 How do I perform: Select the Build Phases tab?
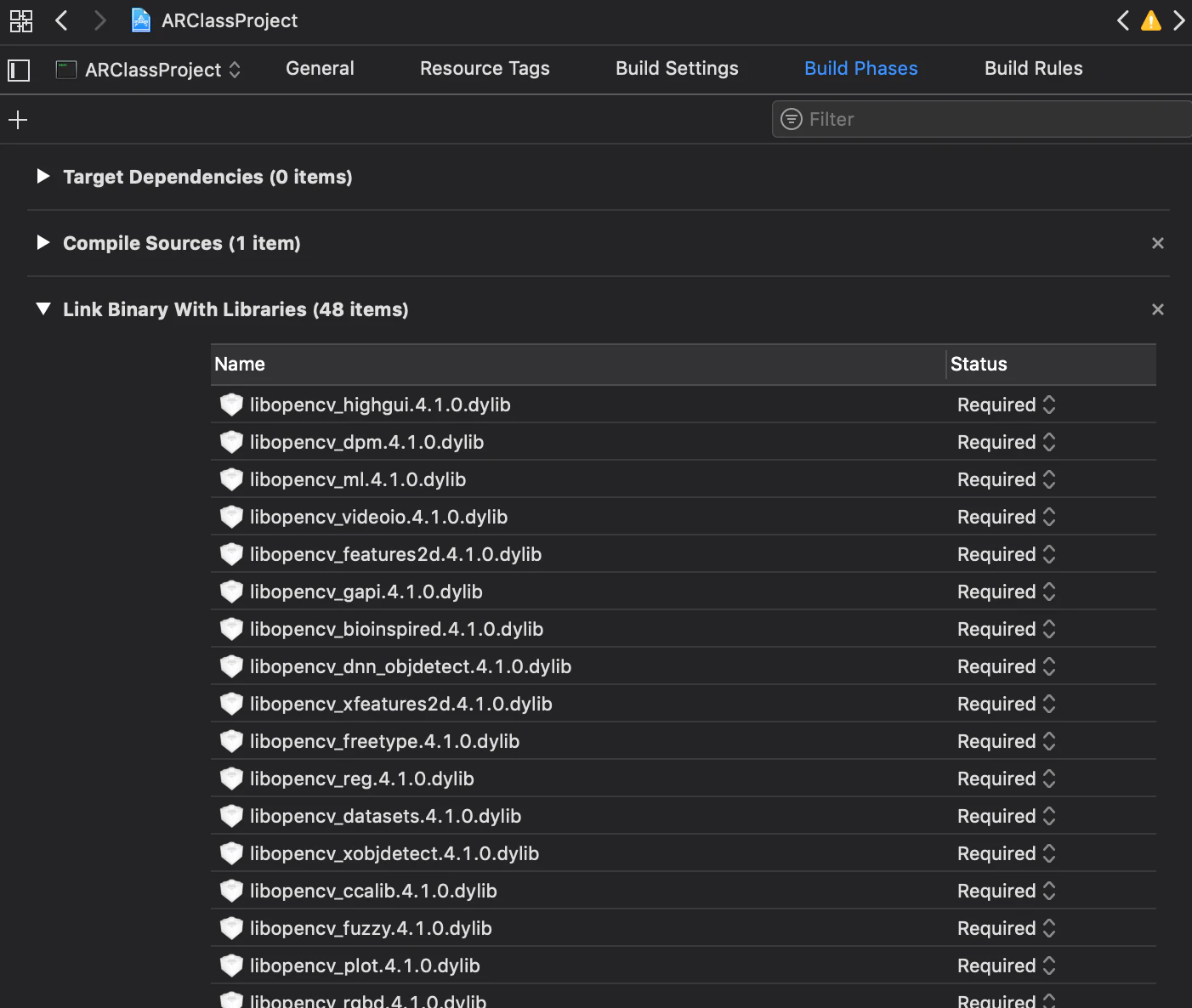pyautogui.click(x=860, y=69)
